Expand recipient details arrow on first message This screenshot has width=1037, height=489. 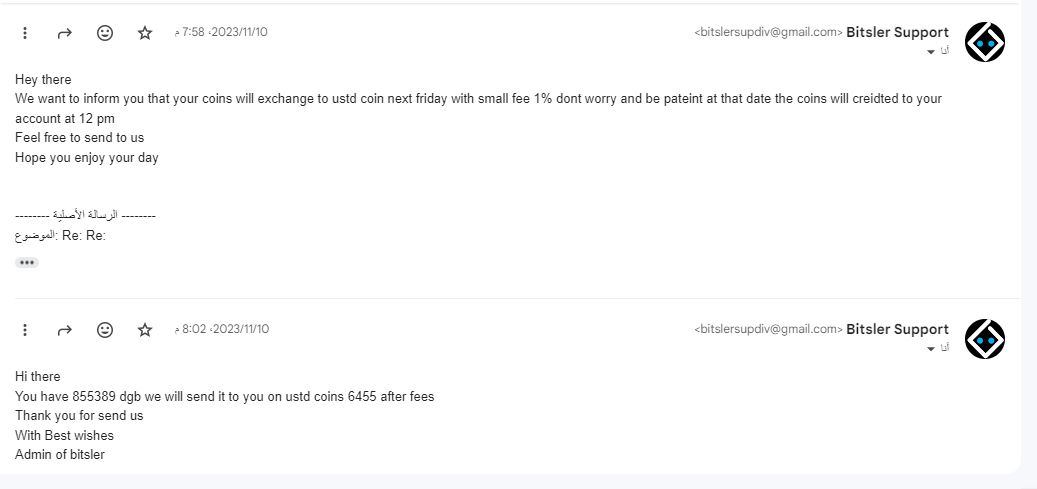point(931,51)
